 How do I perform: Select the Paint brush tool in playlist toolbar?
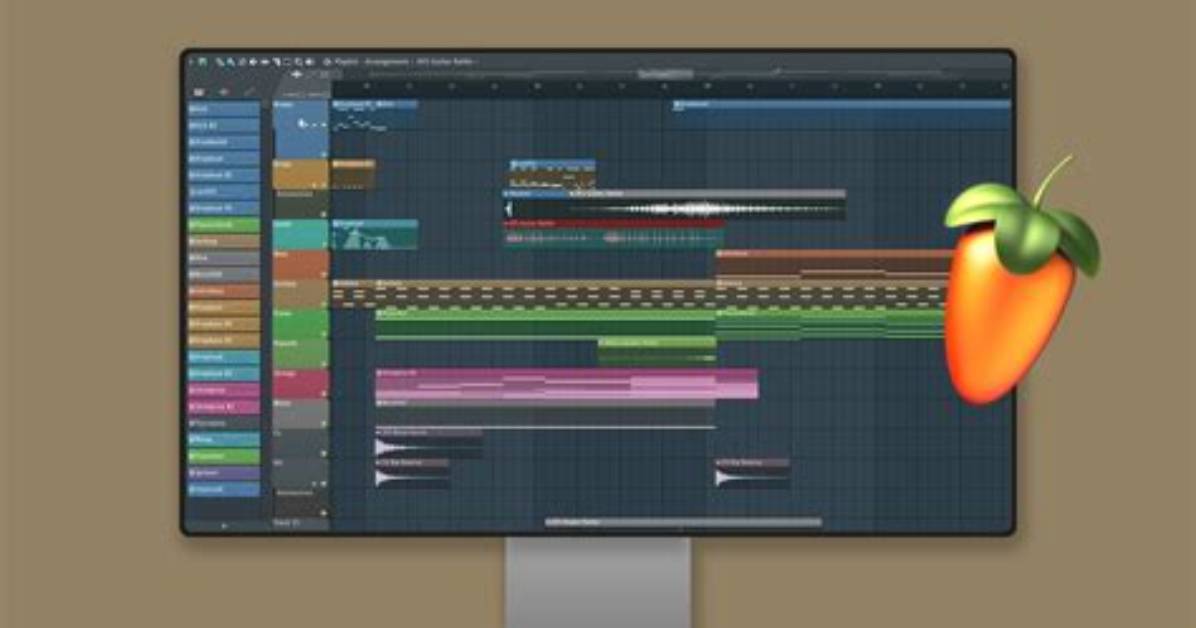230,62
